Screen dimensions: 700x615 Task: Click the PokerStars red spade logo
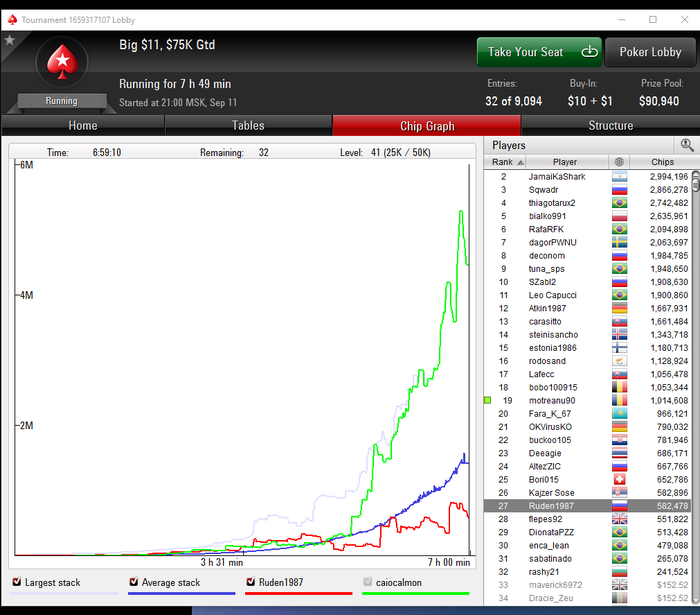tap(62, 62)
